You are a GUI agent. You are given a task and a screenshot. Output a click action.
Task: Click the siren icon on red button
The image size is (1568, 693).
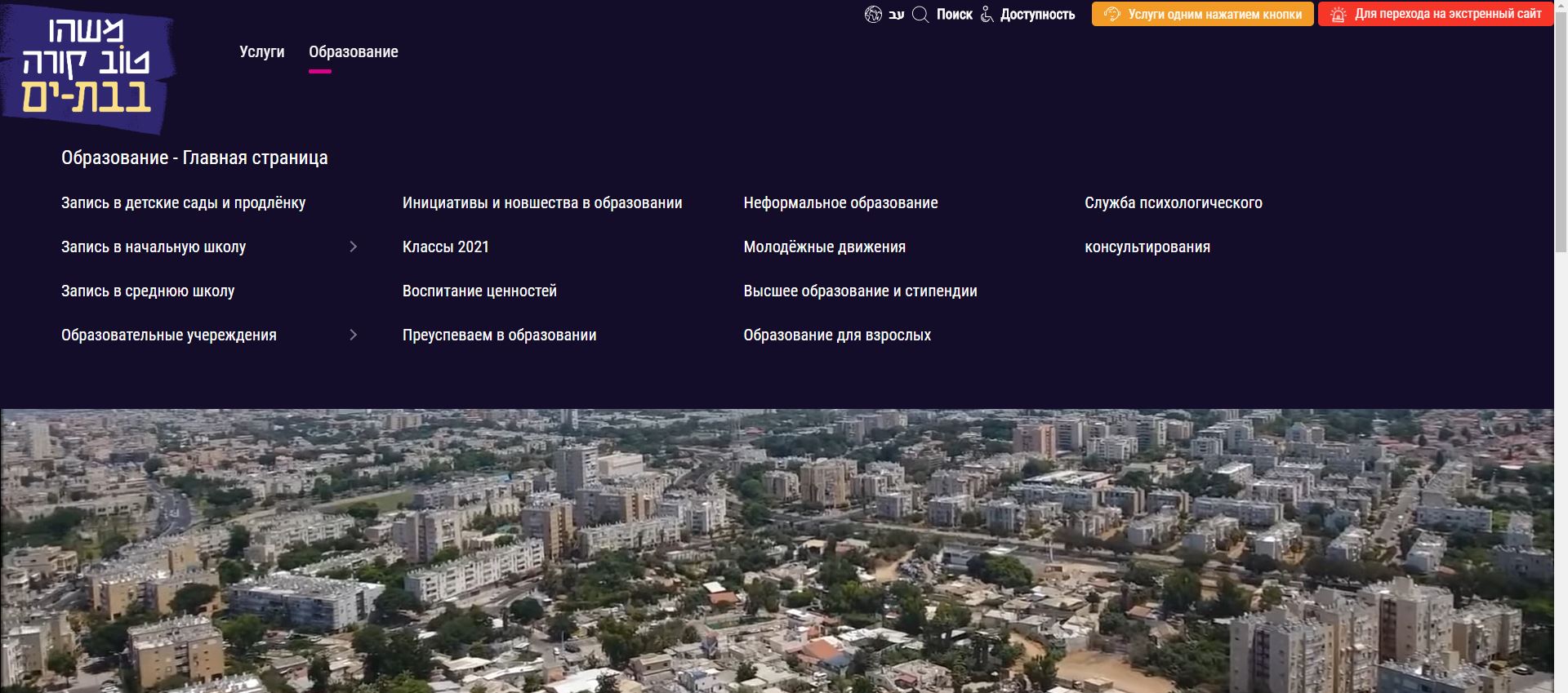[1338, 15]
